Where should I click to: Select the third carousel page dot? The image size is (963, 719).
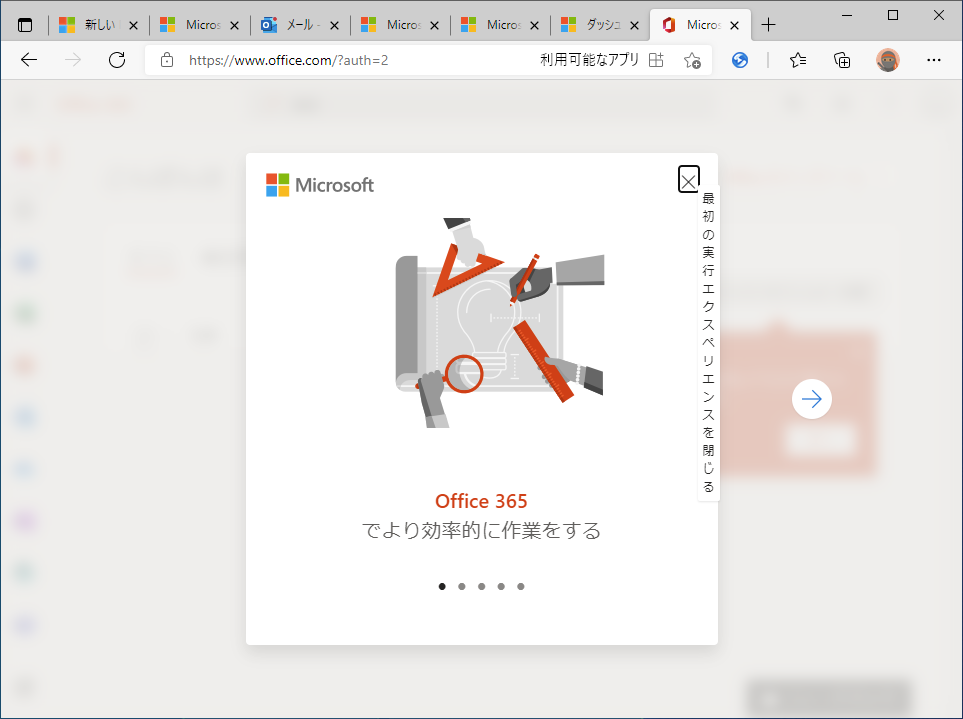coord(482,586)
